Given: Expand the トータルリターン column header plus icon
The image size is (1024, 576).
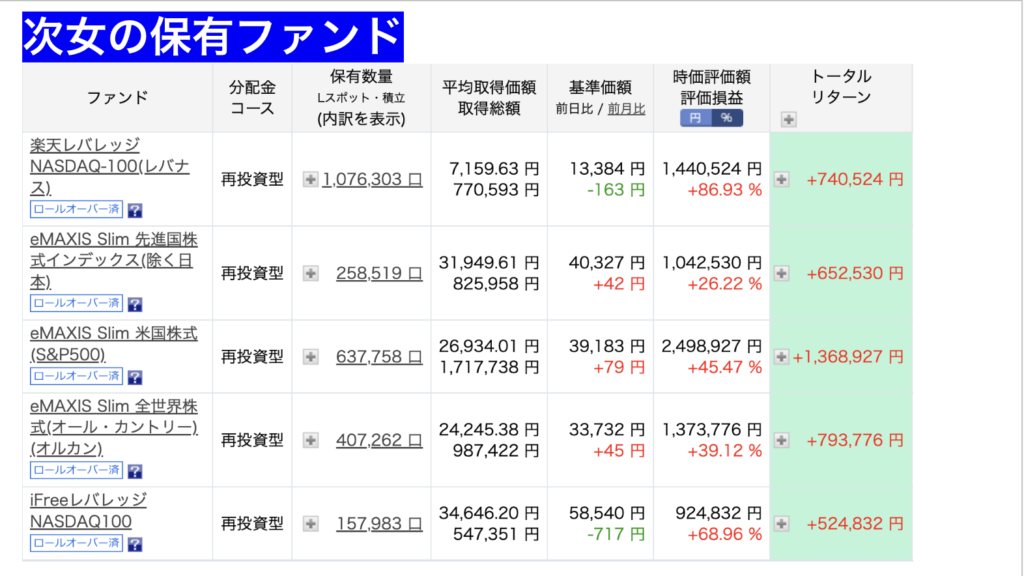Looking at the screenshot, I should coord(789,120).
